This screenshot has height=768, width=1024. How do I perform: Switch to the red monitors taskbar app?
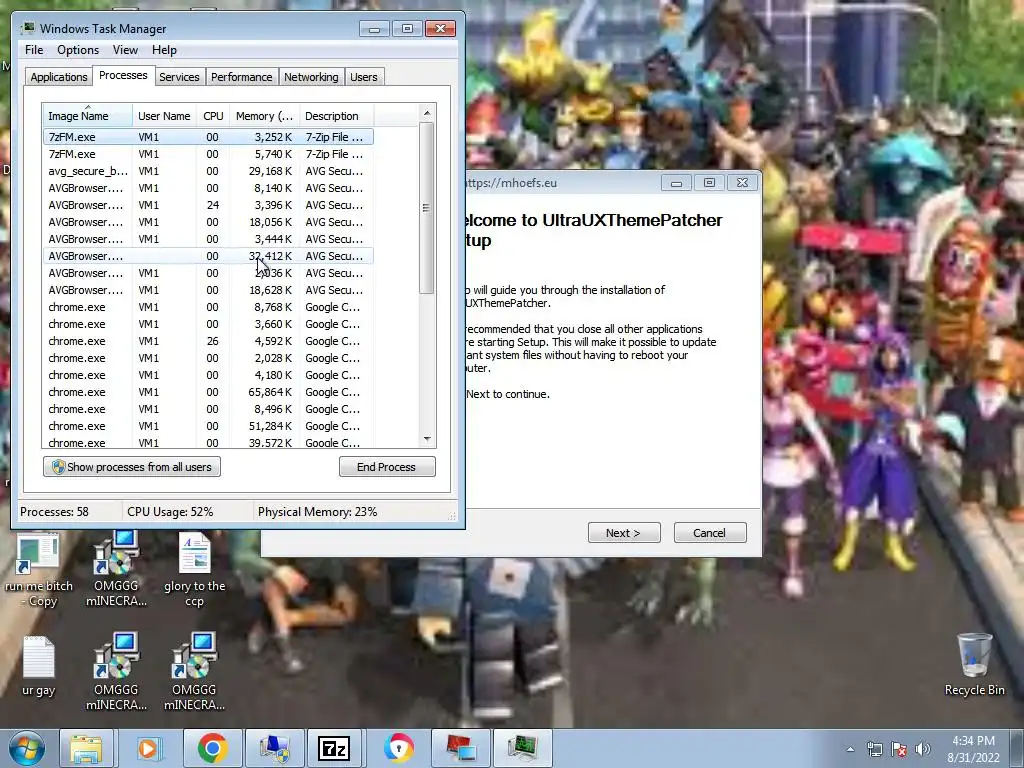tap(460, 748)
